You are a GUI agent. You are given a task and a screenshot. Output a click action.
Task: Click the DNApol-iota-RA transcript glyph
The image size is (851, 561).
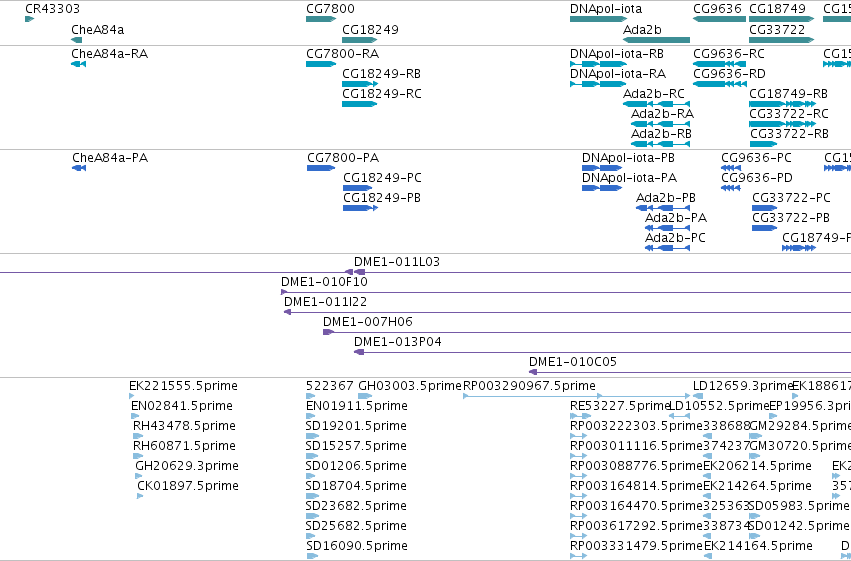(599, 84)
